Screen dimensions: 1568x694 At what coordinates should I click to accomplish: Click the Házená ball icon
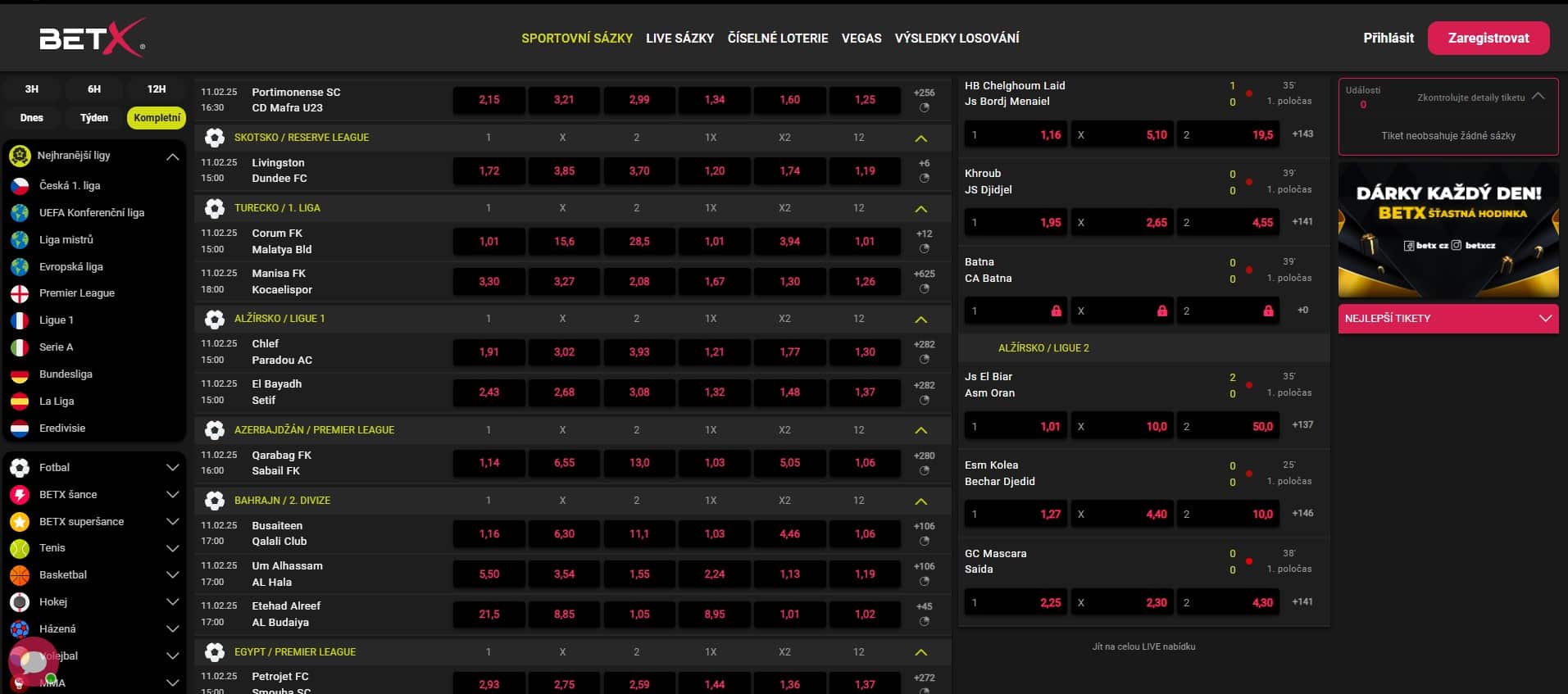pyautogui.click(x=20, y=629)
